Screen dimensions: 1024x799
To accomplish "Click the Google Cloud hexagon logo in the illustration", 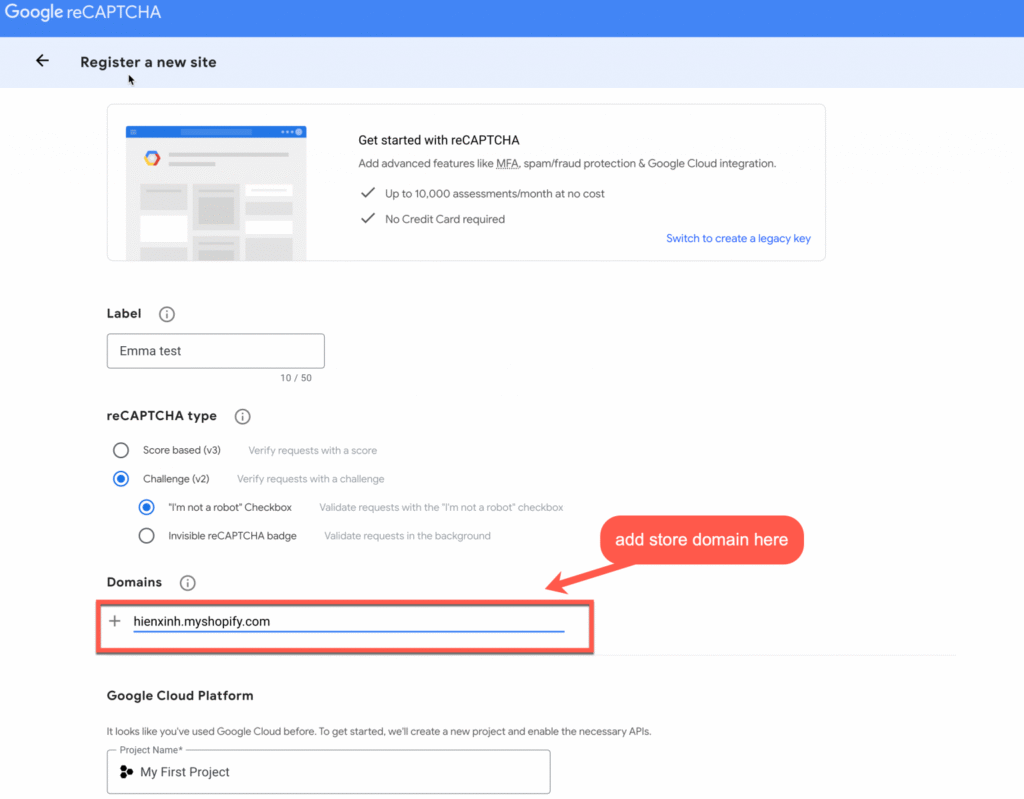I will pyautogui.click(x=152, y=158).
